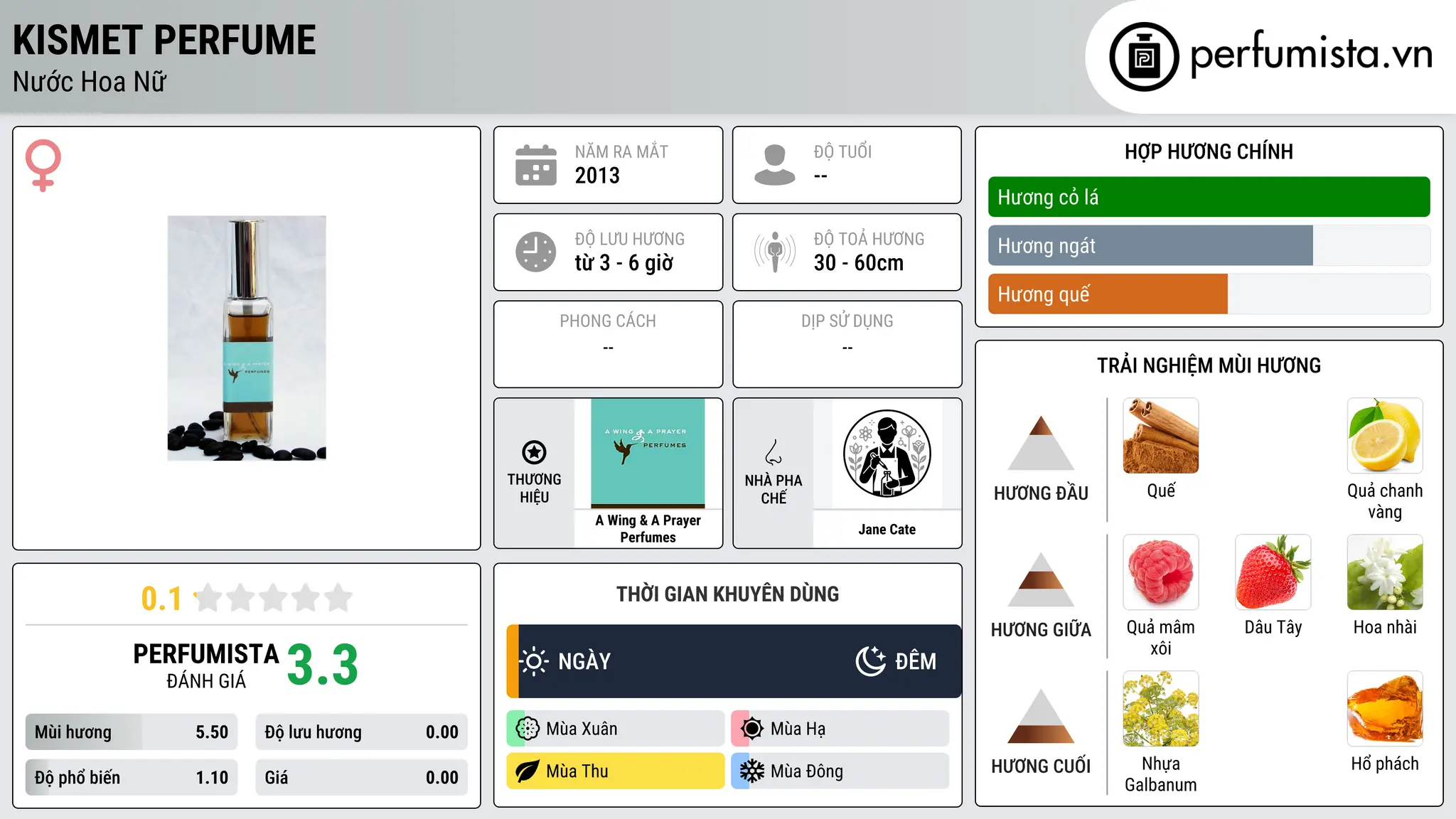Click the Hợp hương chính heading

point(1209,151)
